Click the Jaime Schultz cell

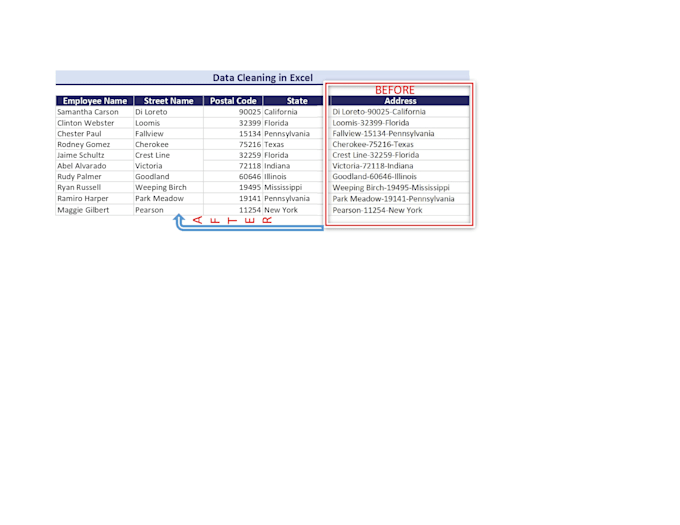coord(95,155)
